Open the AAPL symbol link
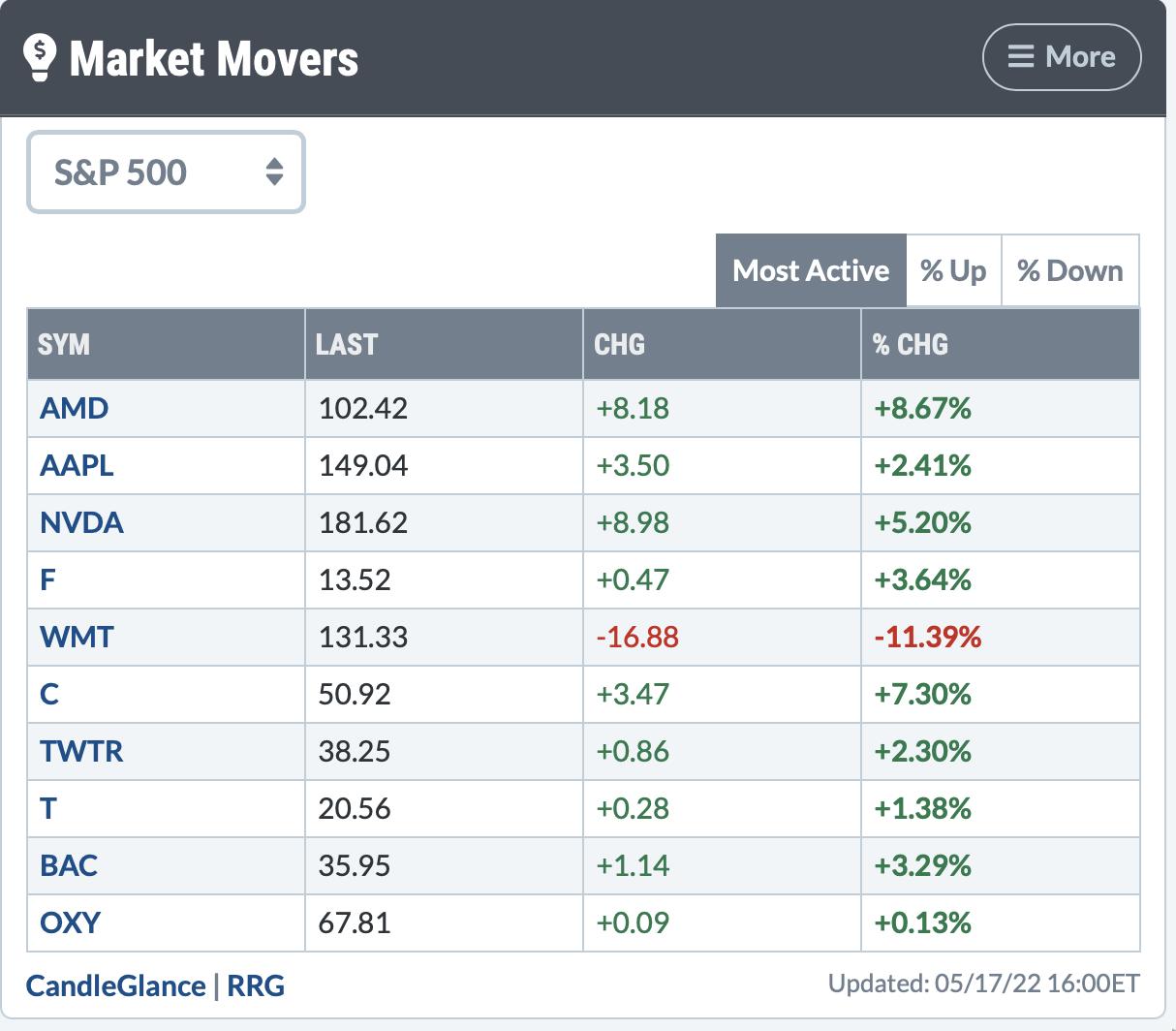The height and width of the screenshot is (1031, 1176). (77, 465)
